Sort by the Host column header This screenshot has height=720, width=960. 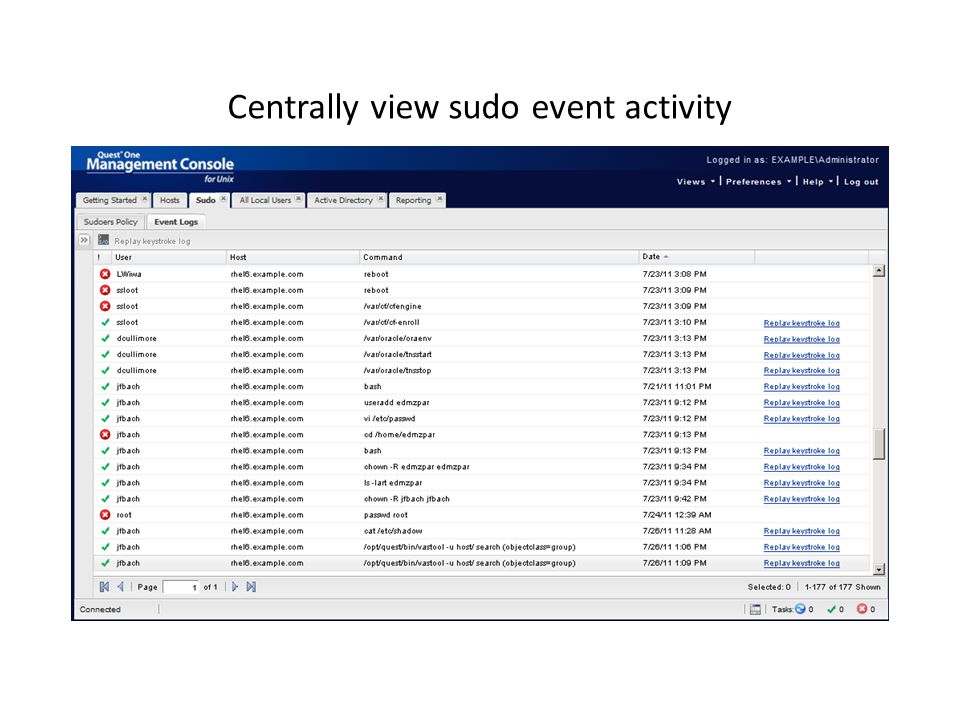coord(293,257)
